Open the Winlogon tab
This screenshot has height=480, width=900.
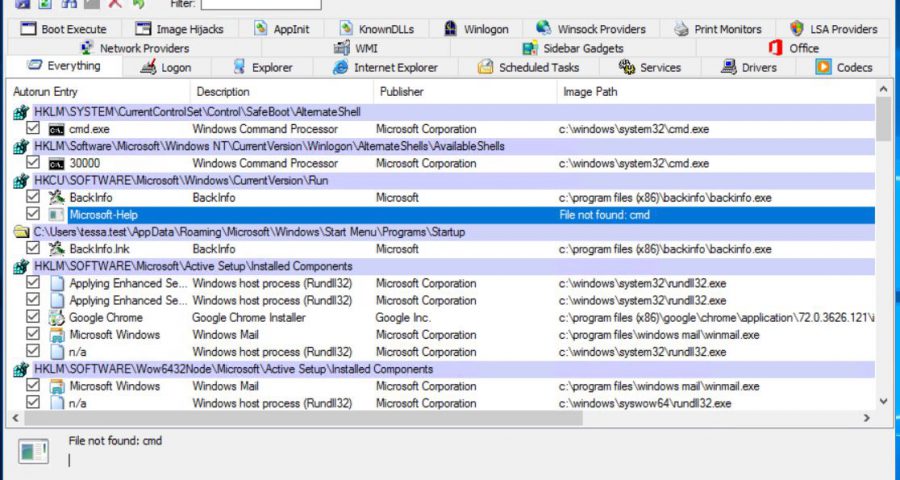[477, 29]
